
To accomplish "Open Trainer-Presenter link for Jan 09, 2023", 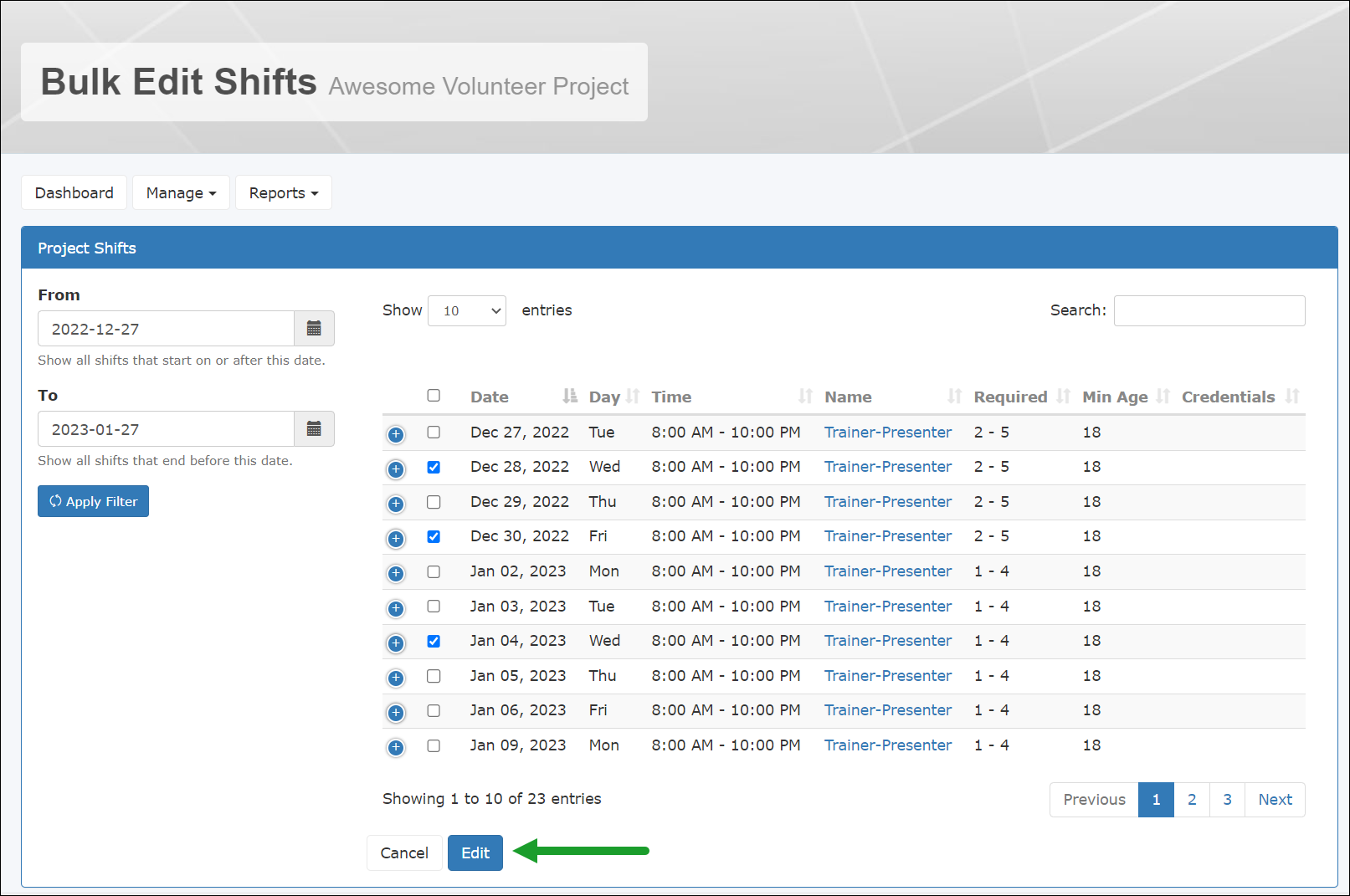I will coord(888,745).
